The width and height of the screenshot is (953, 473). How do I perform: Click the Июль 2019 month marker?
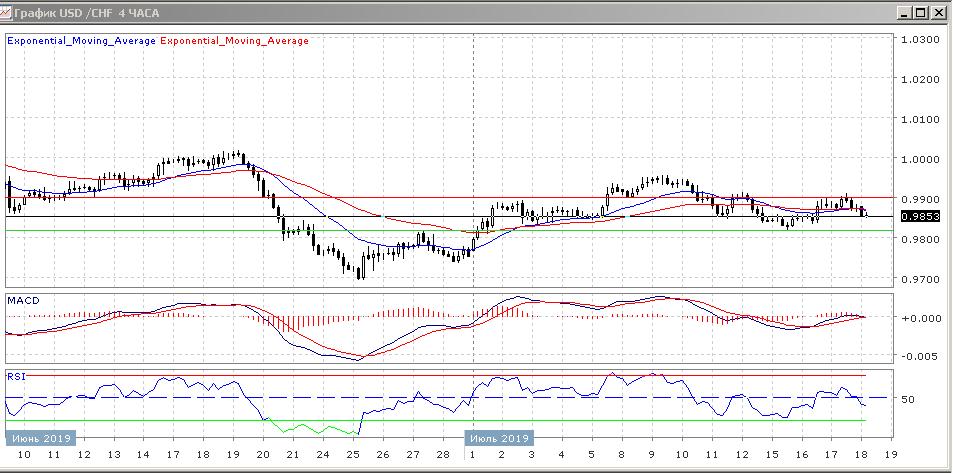pyautogui.click(x=498, y=438)
